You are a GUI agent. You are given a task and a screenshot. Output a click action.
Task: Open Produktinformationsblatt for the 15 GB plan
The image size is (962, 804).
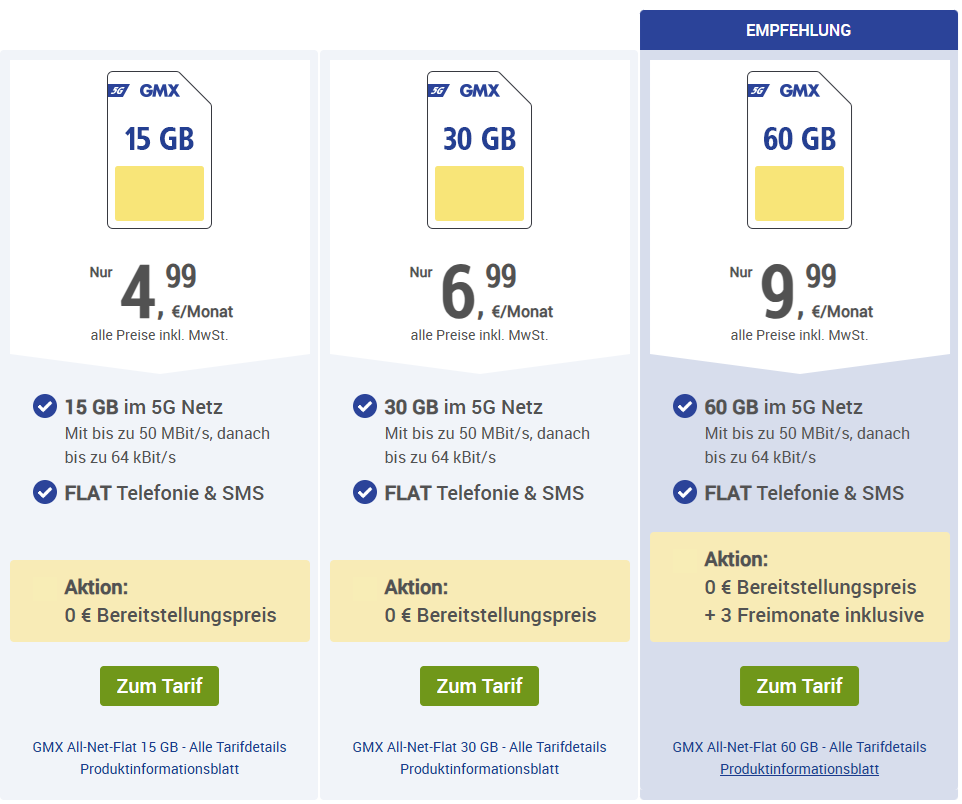(x=160, y=769)
